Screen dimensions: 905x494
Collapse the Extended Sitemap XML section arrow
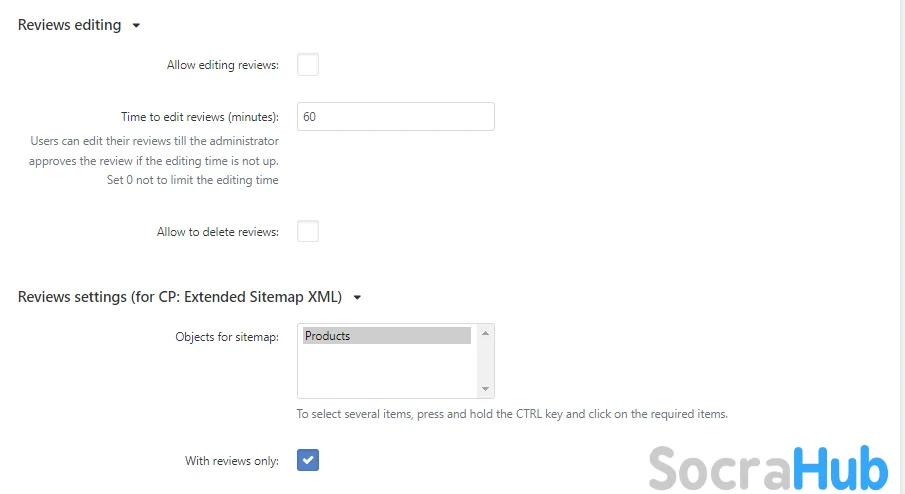(x=357, y=297)
